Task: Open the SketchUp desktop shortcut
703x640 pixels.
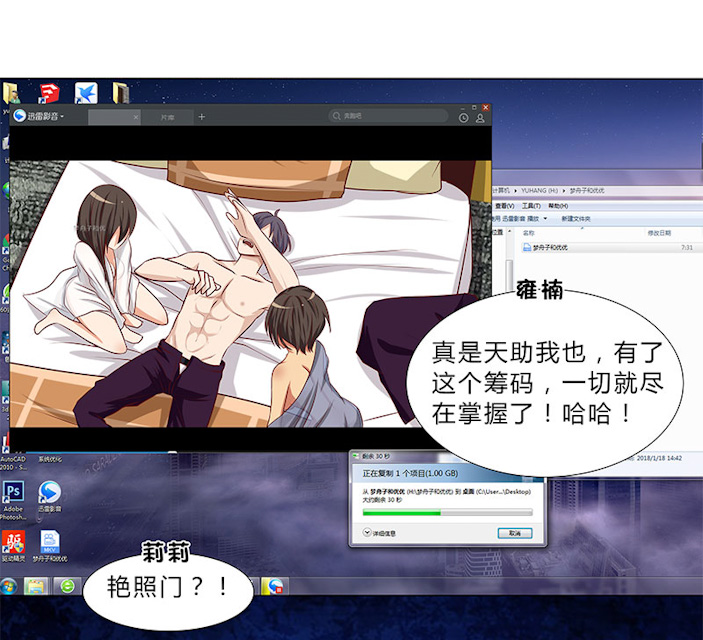Action: (x=49, y=92)
